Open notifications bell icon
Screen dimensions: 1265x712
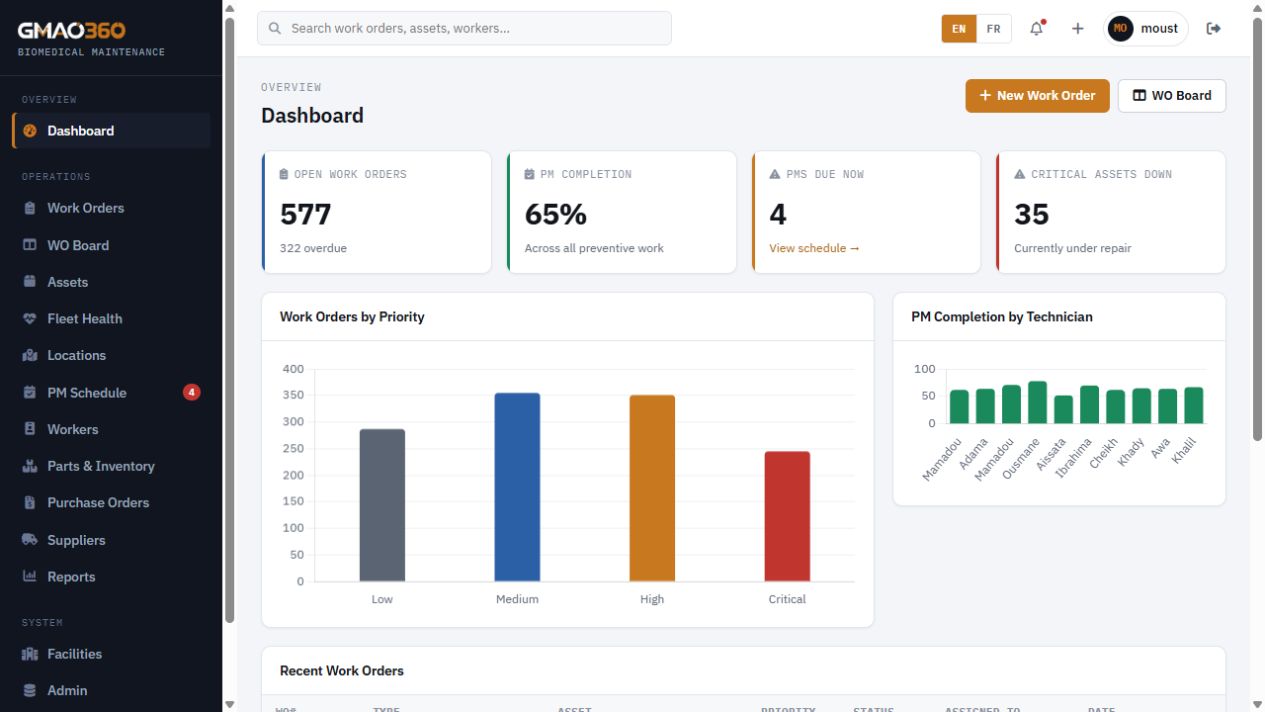(1037, 29)
